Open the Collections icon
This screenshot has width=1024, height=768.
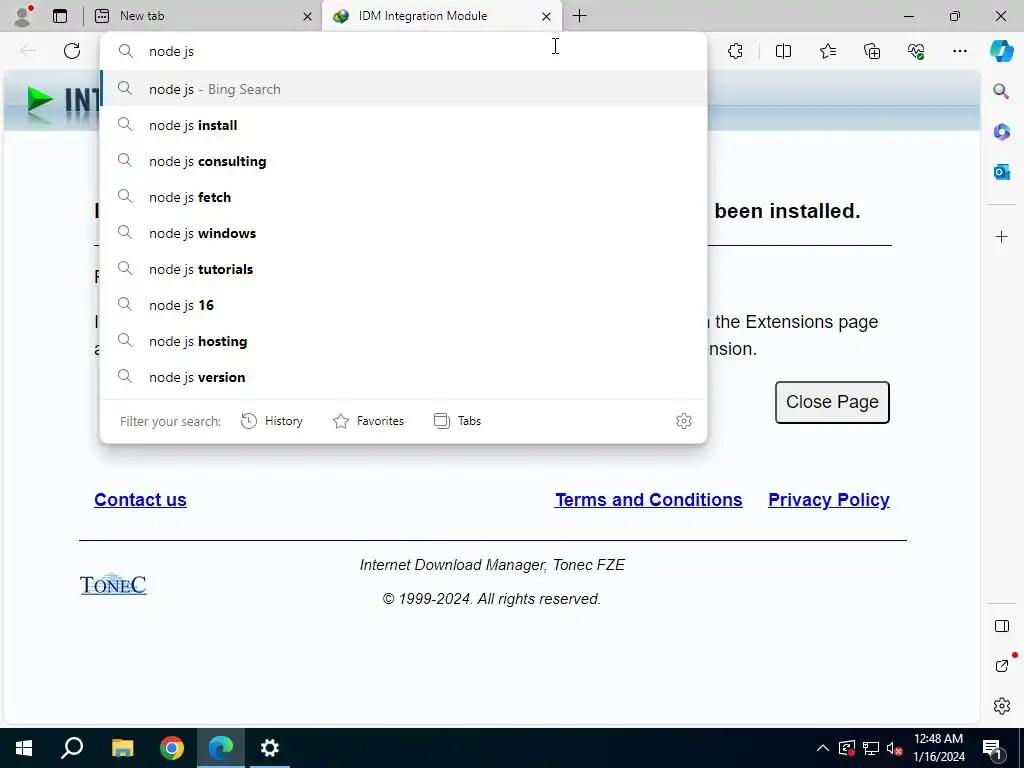click(872, 51)
